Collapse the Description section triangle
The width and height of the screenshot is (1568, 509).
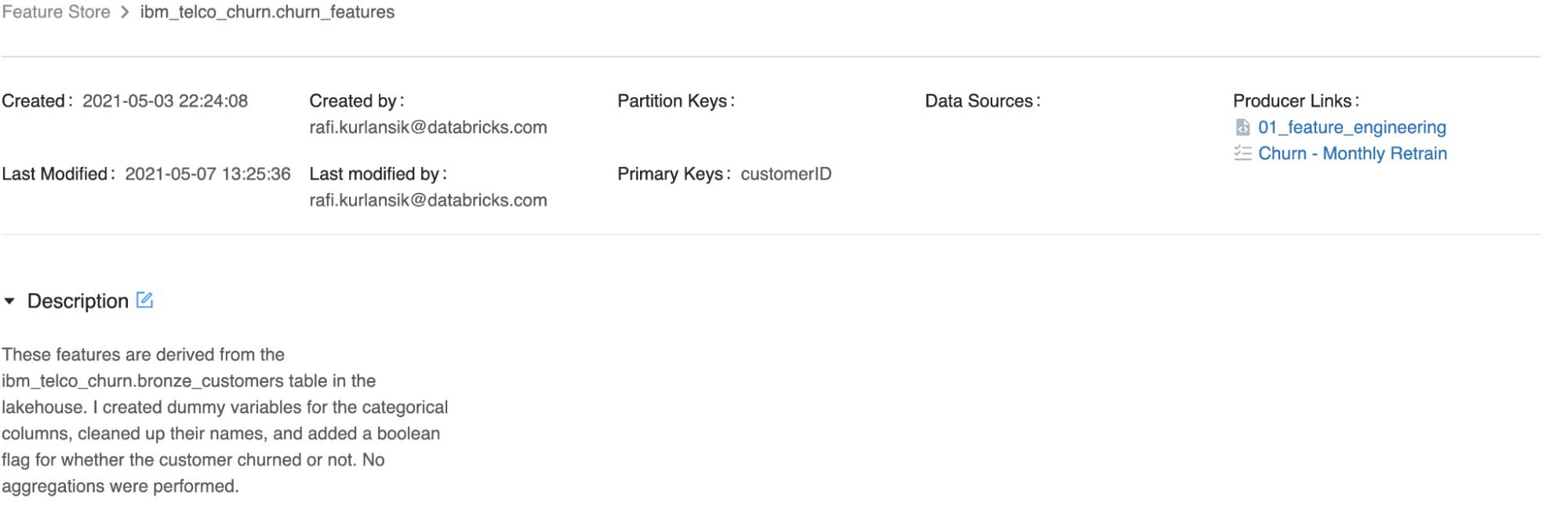[9, 301]
